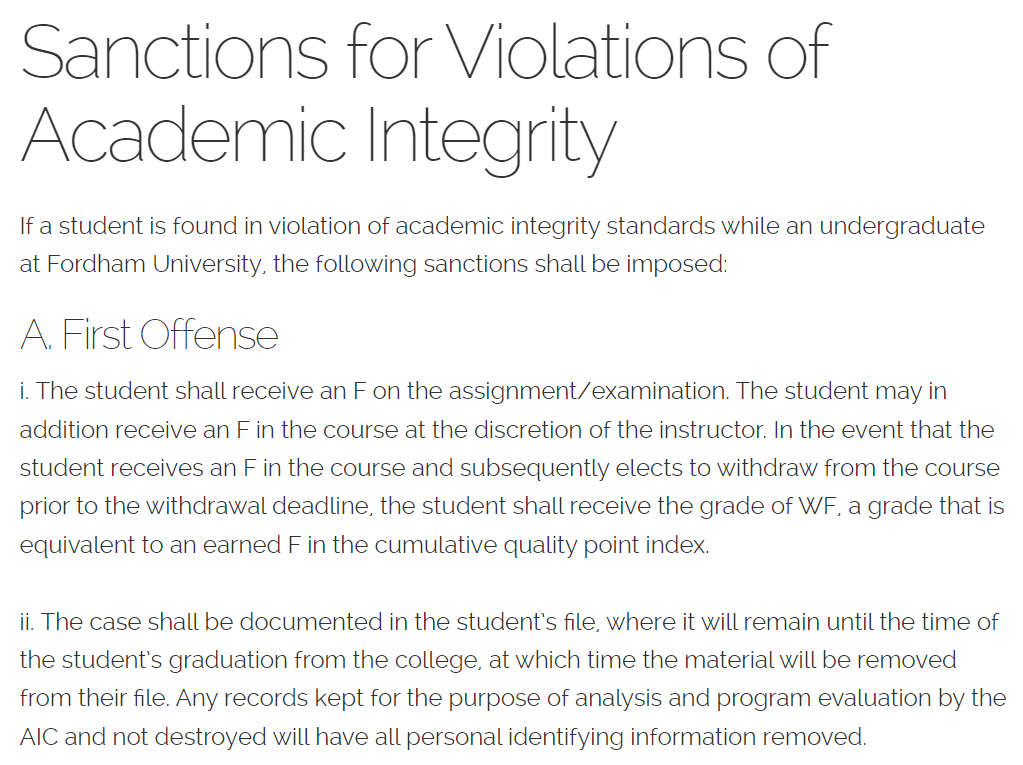1023x765 pixels.
Task: Click the word "Sanctions" in the page title
Action: tap(174, 50)
